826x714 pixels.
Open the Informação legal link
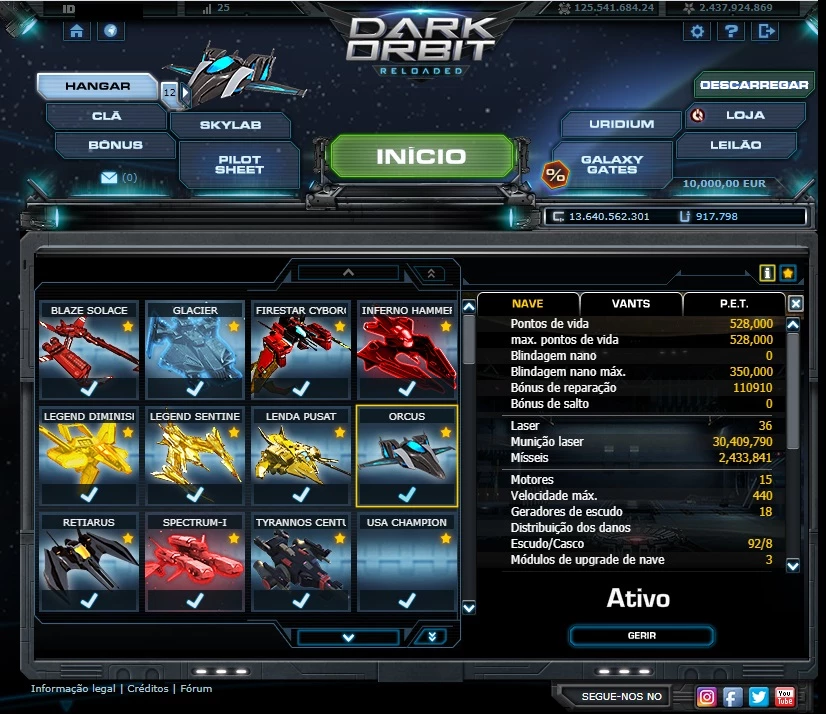point(73,688)
